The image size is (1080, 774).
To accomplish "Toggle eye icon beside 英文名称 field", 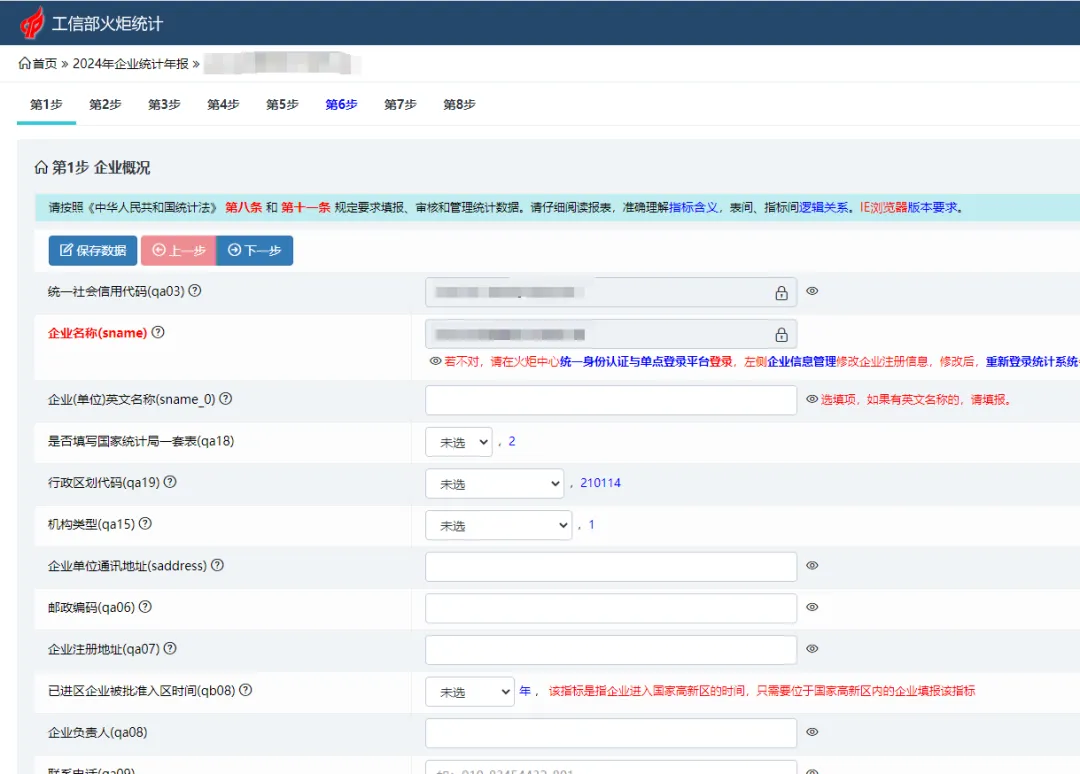I will 813,399.
